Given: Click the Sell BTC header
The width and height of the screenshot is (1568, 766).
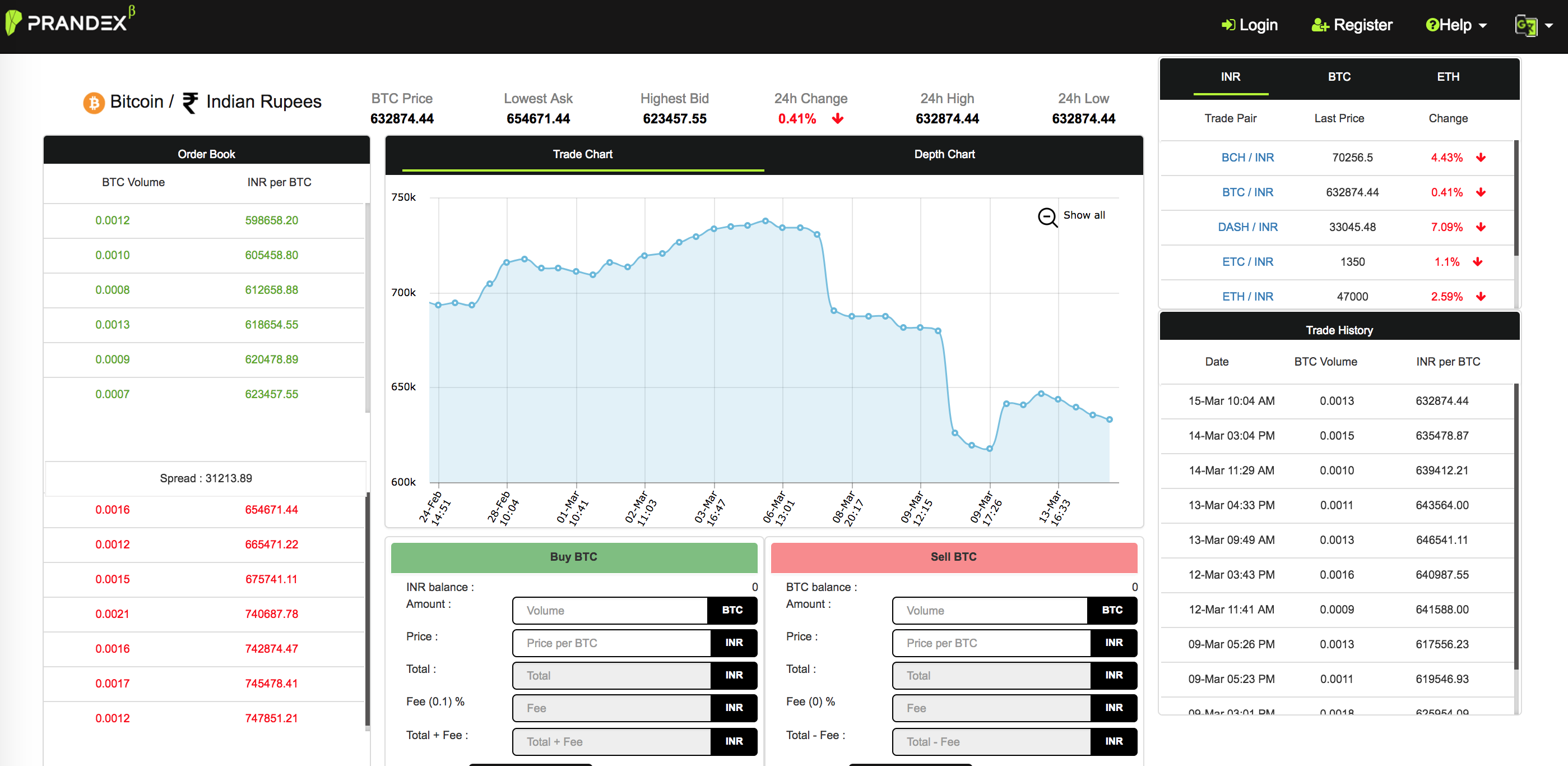Looking at the screenshot, I should pyautogui.click(x=953, y=556).
